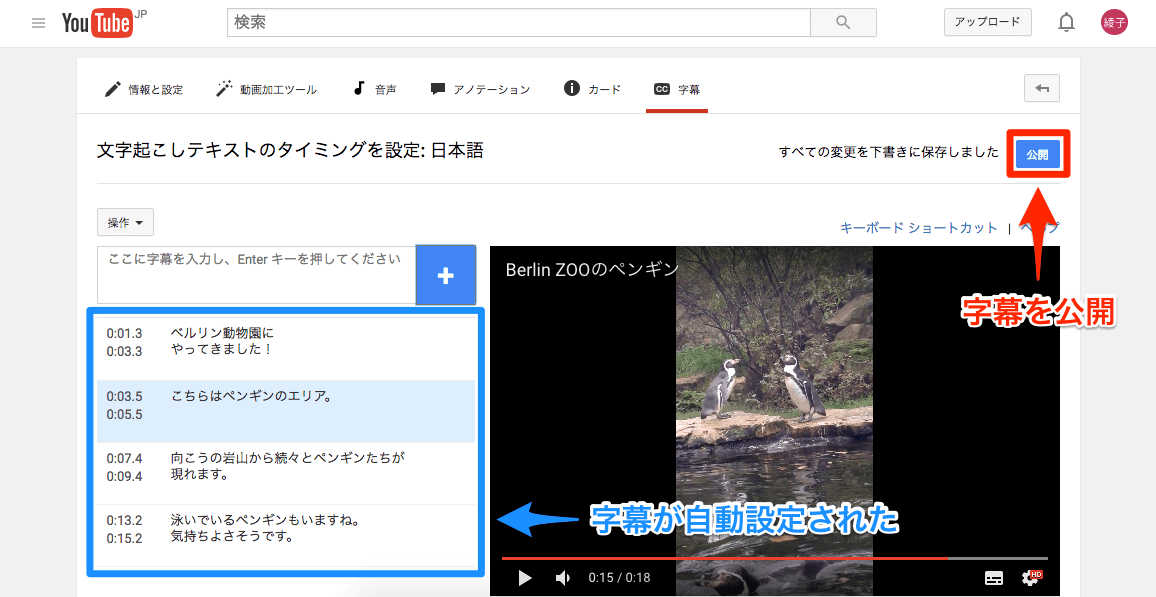Screen dimensions: 1156x597
Task: Open the 操作 dropdown
Action: (x=125, y=223)
